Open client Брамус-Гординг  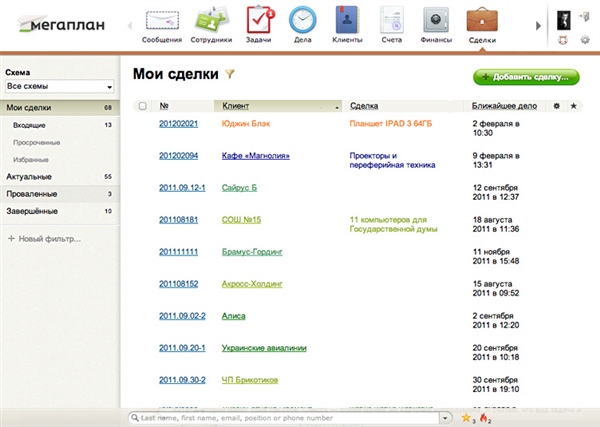point(252,252)
